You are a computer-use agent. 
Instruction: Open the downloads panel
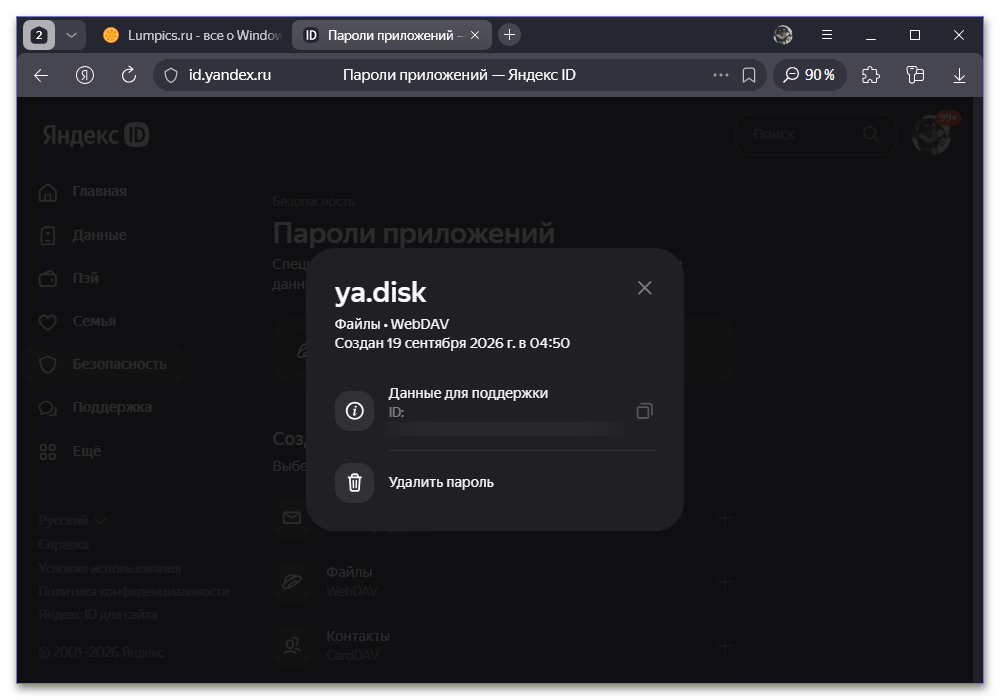(x=959, y=75)
